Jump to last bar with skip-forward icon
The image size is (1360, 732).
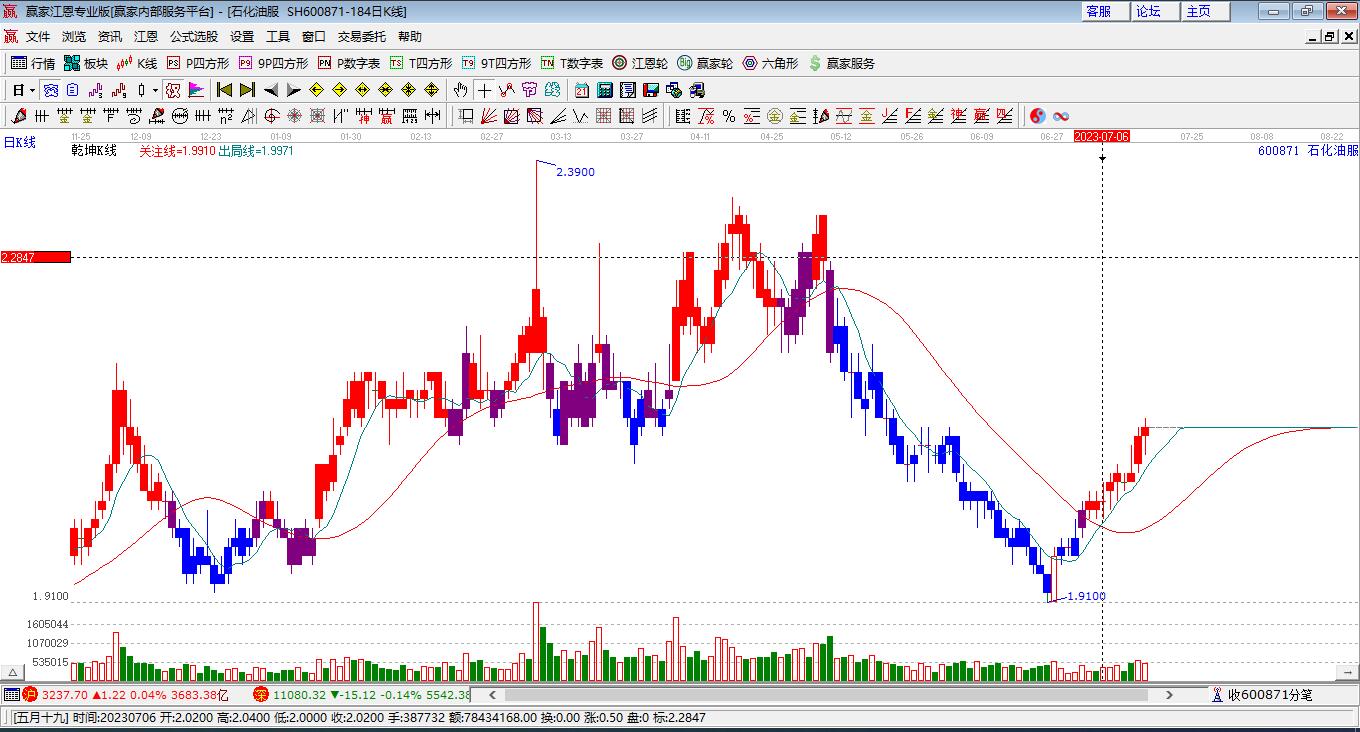tap(248, 90)
